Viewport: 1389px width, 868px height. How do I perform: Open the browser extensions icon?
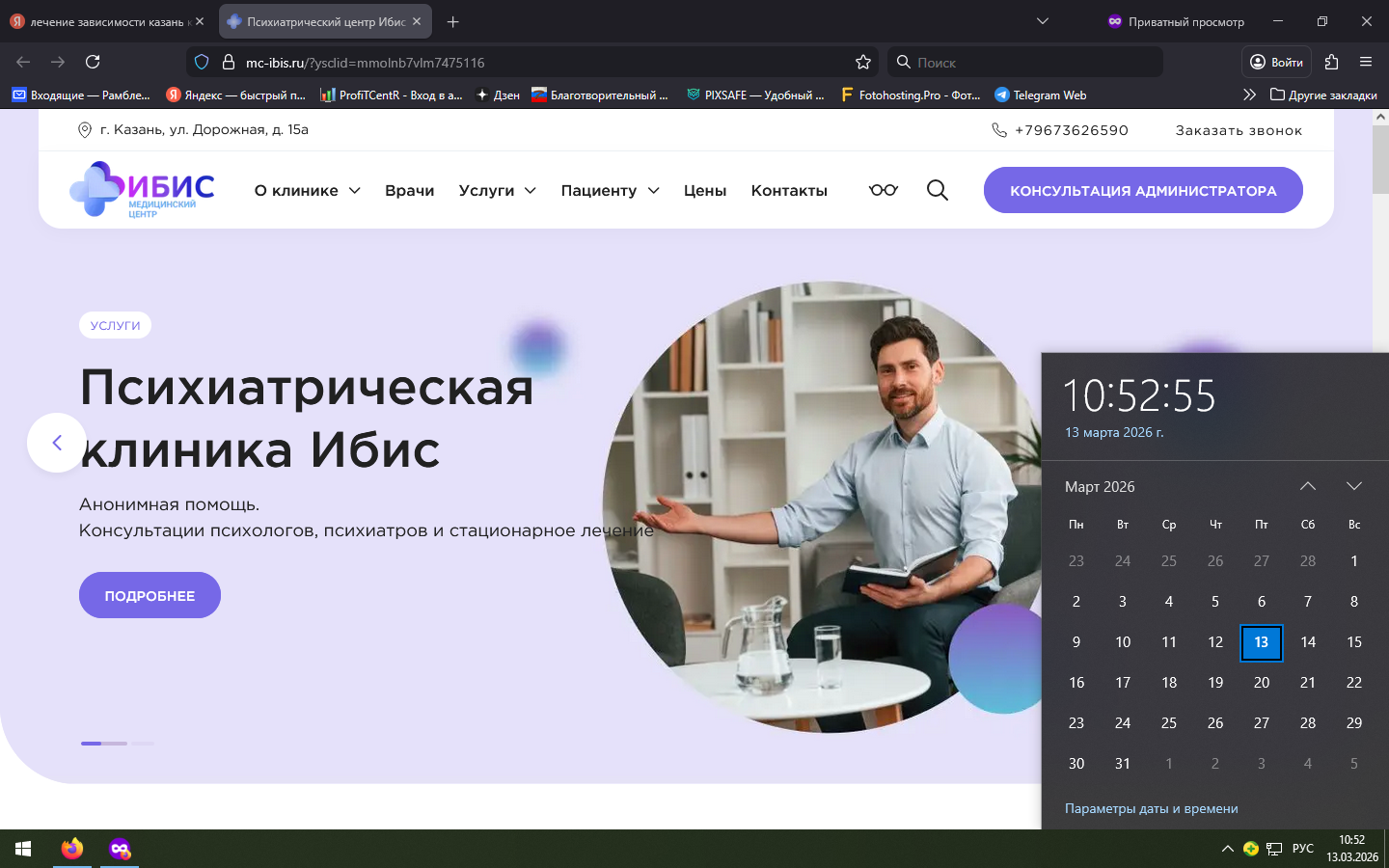point(1331,62)
